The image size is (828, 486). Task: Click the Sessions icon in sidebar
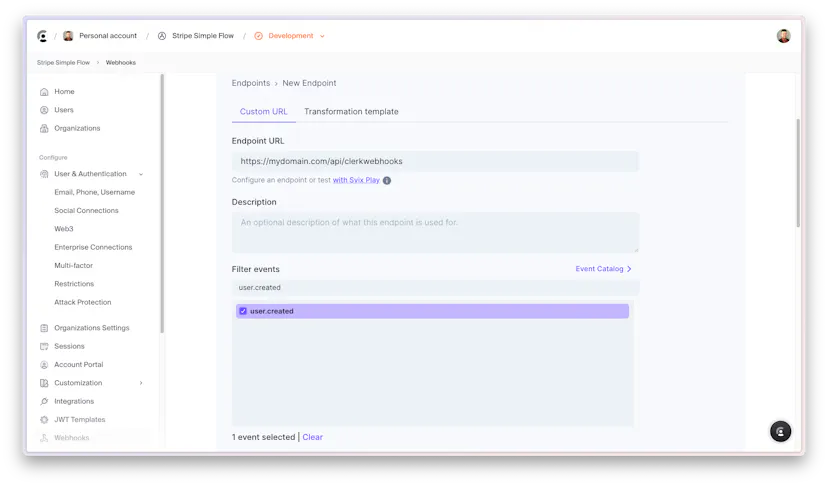[44, 347]
